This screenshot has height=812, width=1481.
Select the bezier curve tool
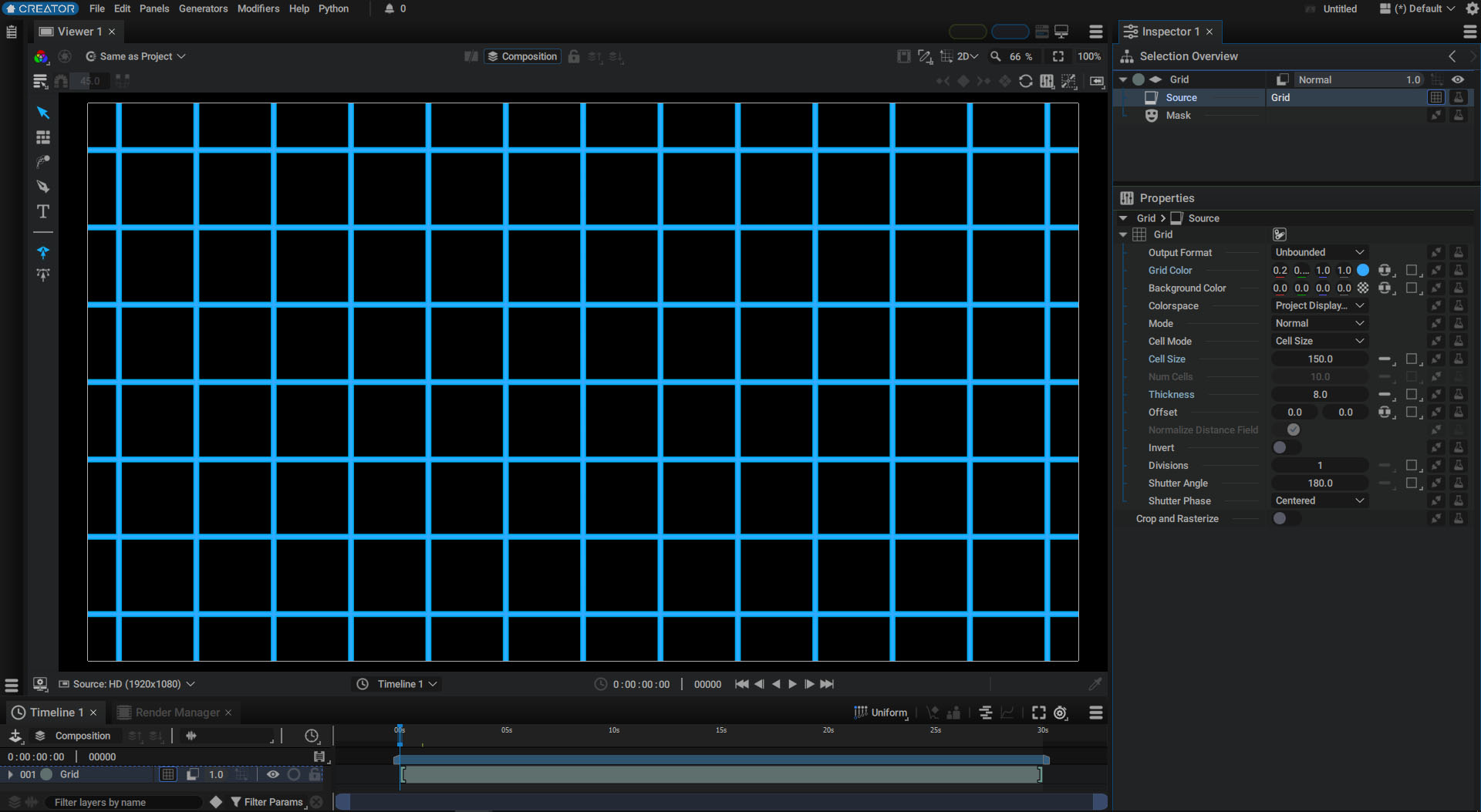pyautogui.click(x=43, y=162)
